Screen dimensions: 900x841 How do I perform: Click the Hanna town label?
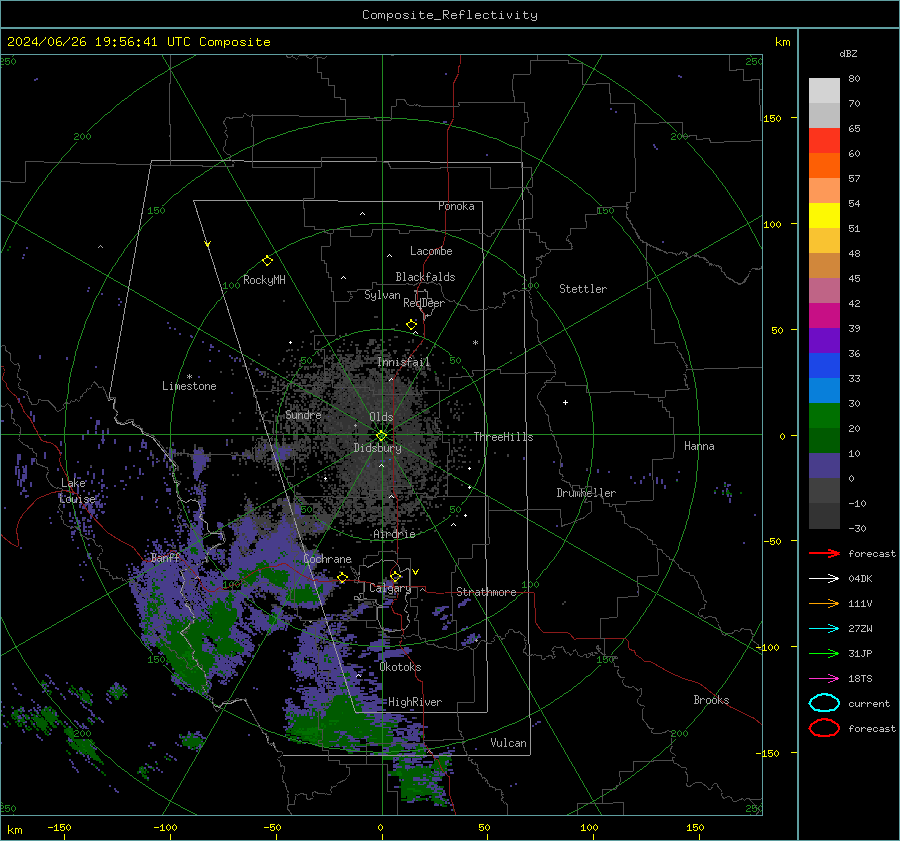coord(699,446)
